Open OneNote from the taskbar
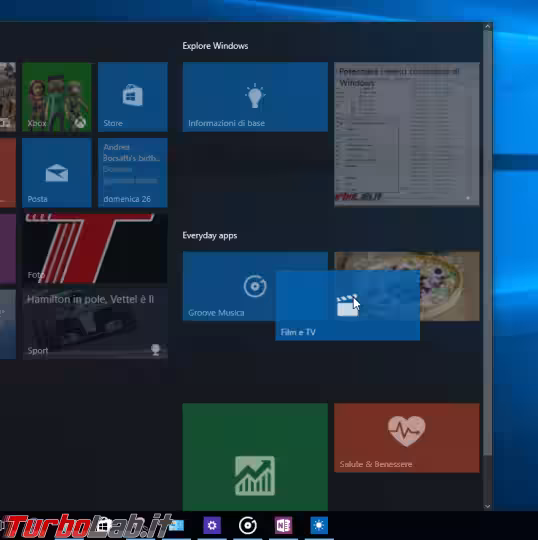 [x=283, y=525]
